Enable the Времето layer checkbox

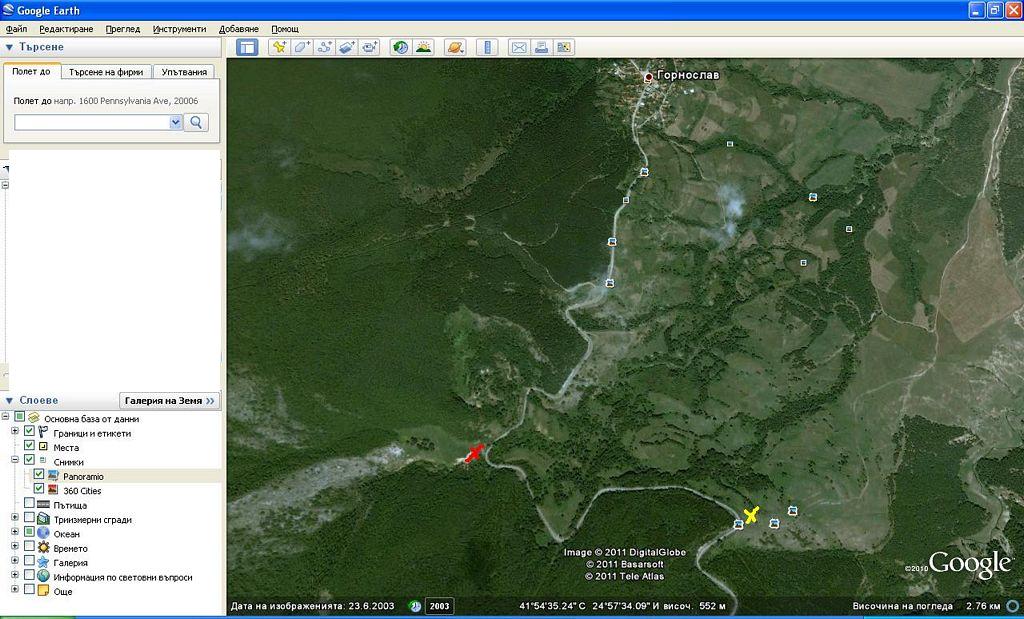[x=29, y=547]
